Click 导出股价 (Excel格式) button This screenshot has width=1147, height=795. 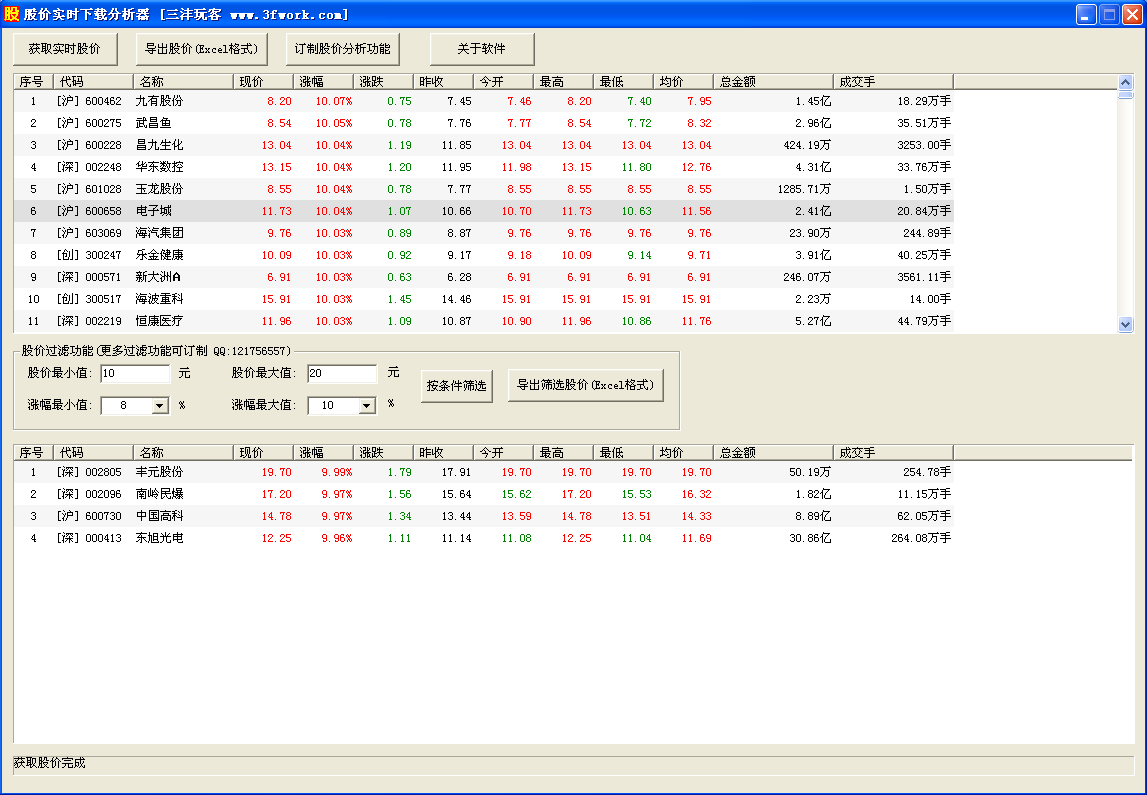coord(202,49)
